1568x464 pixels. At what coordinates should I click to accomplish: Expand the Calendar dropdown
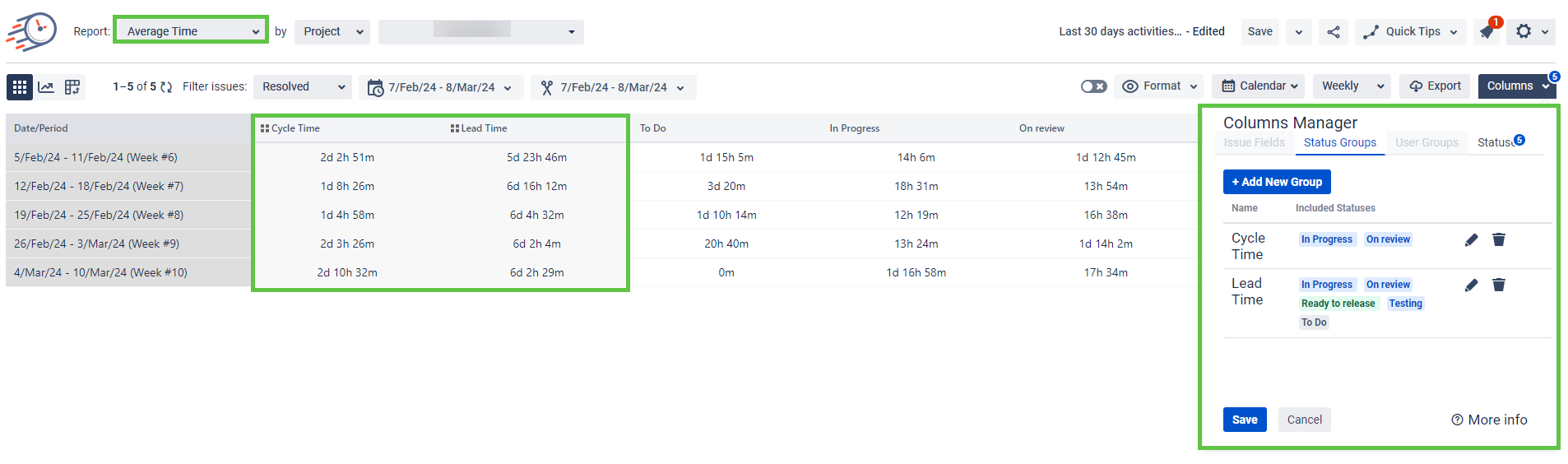1260,86
